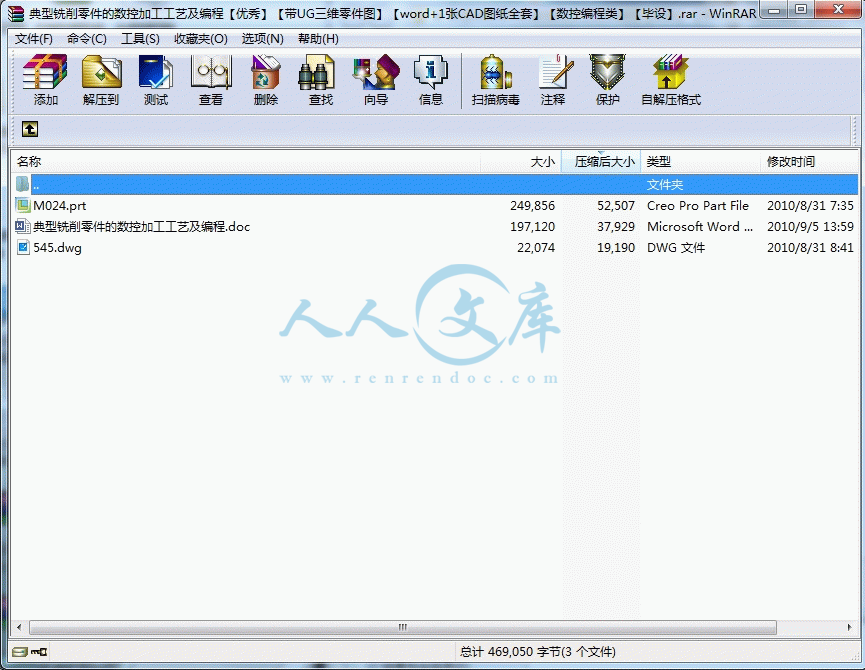
Task: Select the M024.prt file row
Action: pyautogui.click(x=435, y=206)
